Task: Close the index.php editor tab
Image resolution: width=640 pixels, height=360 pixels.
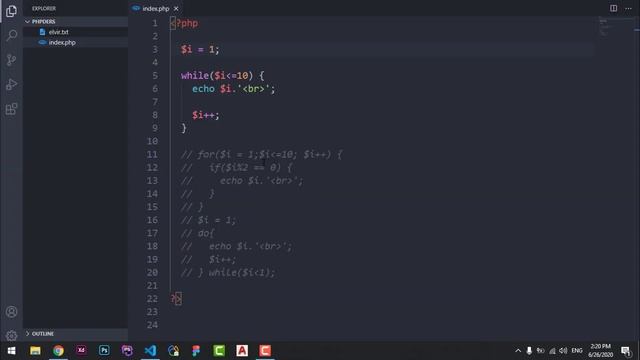Action: point(176,9)
